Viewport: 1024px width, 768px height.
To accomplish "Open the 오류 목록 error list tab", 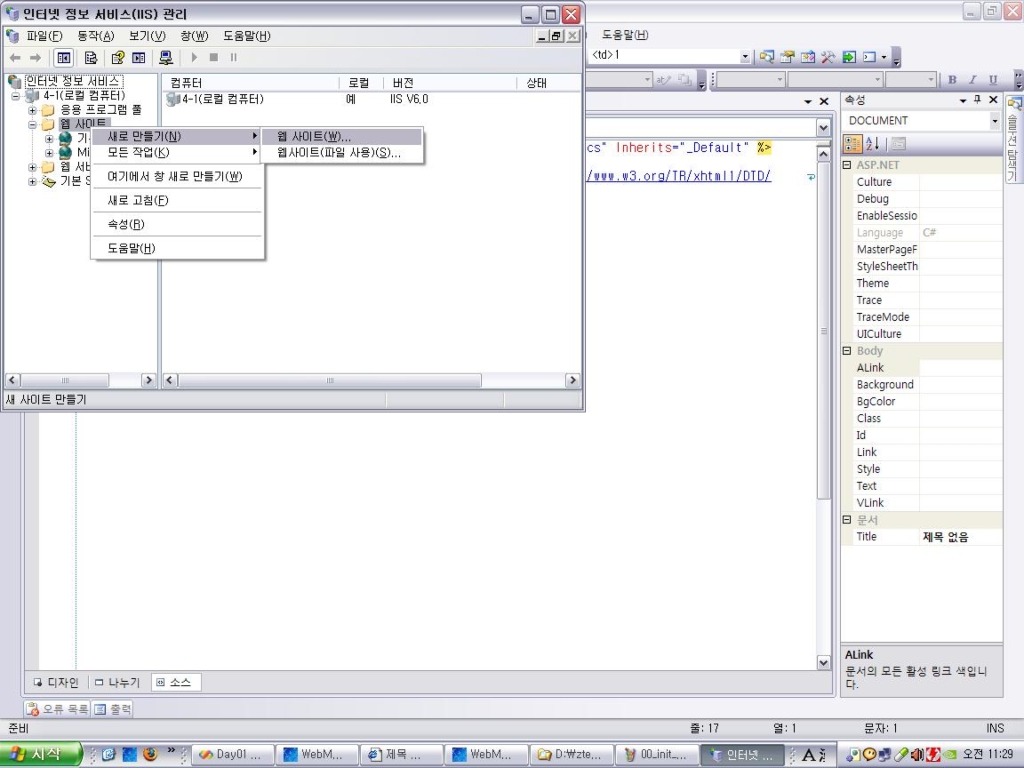I will point(58,709).
